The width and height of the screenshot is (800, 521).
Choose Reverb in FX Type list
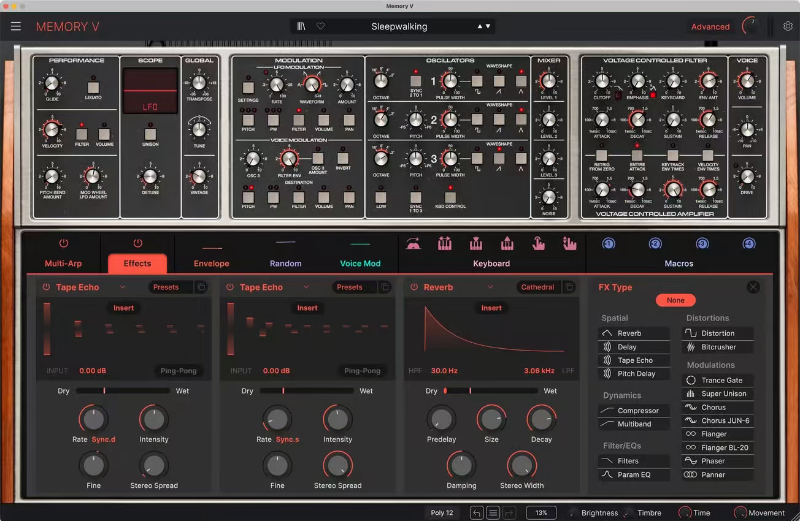634,333
